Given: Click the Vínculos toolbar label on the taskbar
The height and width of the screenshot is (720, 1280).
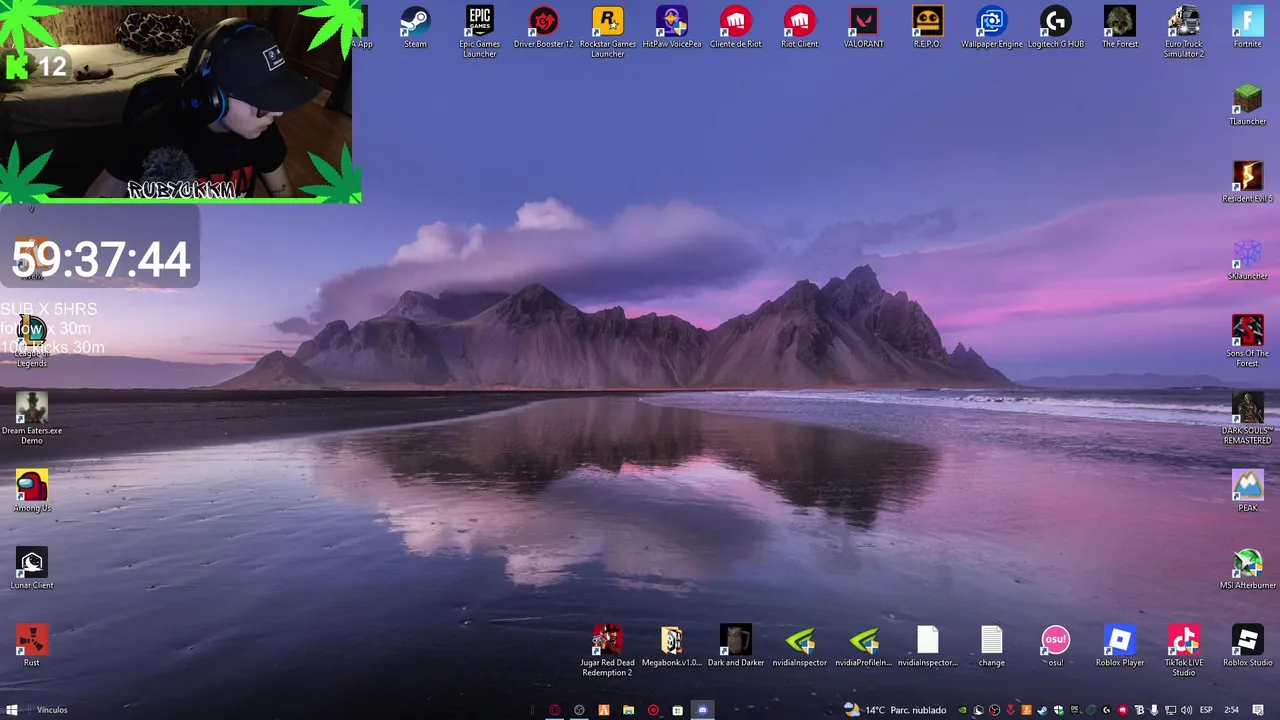Looking at the screenshot, I should (x=52, y=710).
